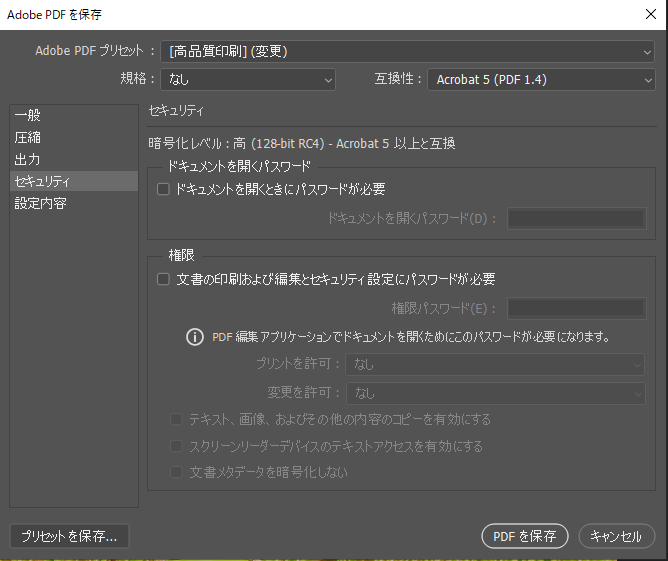The height and width of the screenshot is (561, 668).
Task: Toggle 文書の印刷および編集 password requirement checkbox
Action: [164, 280]
